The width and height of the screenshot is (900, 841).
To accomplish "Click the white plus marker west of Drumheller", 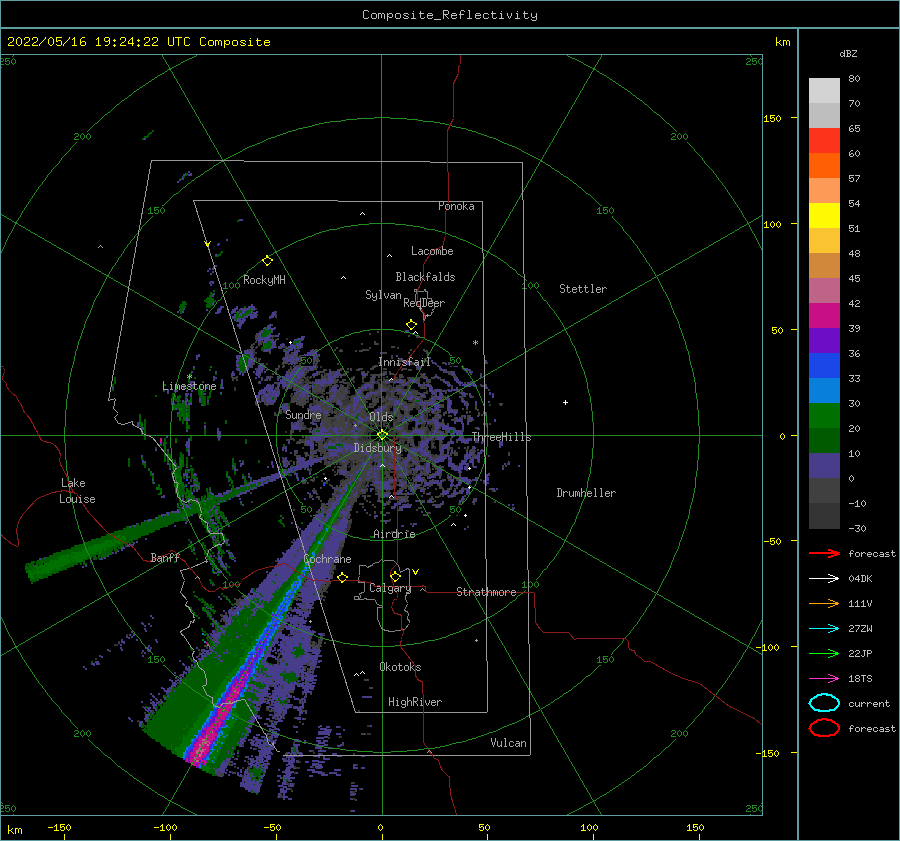I will coord(565,402).
